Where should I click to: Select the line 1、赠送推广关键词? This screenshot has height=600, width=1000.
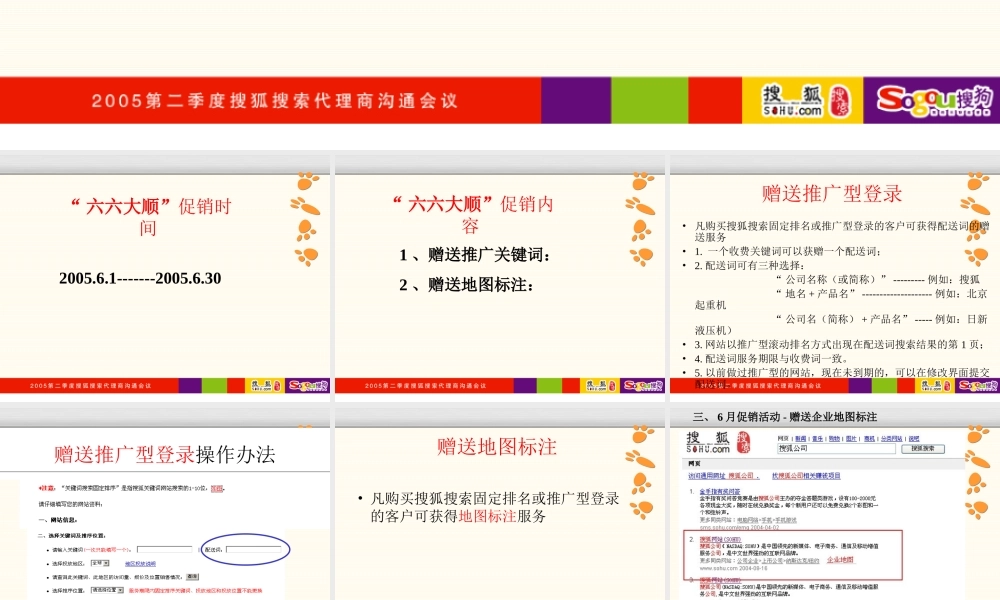[475, 255]
